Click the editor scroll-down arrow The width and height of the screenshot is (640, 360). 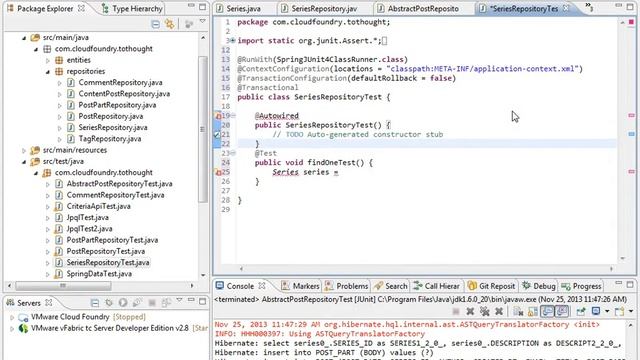pyautogui.click(x=622, y=258)
